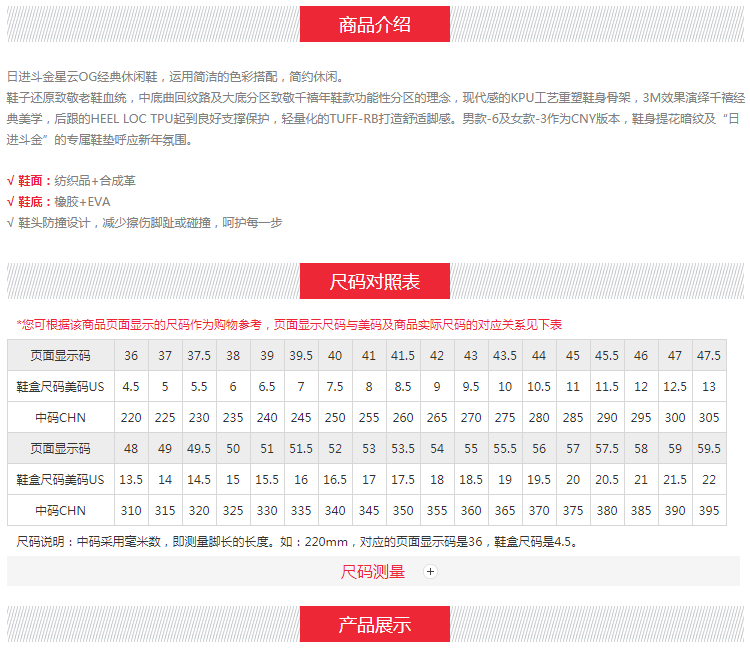Click US size cell 13
The image size is (750, 648).
pos(708,386)
